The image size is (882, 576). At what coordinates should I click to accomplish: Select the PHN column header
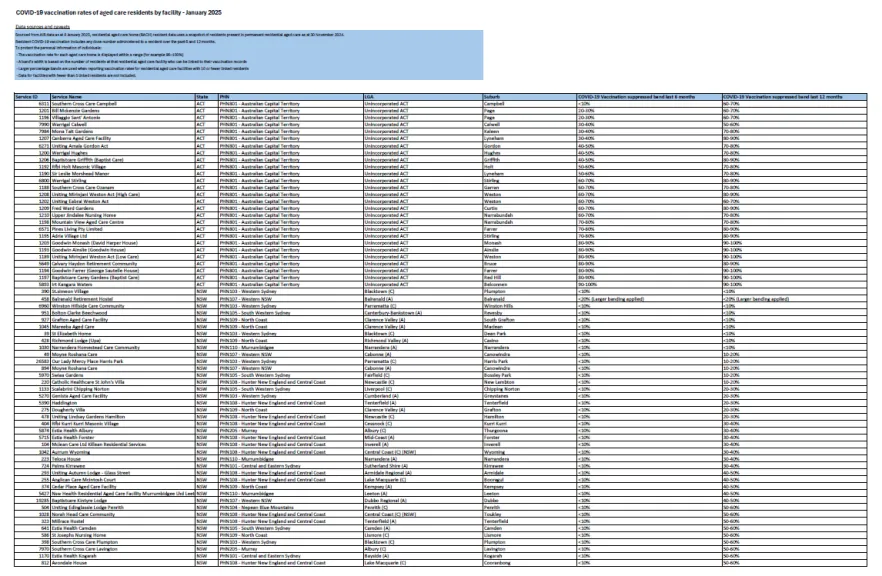coord(291,97)
